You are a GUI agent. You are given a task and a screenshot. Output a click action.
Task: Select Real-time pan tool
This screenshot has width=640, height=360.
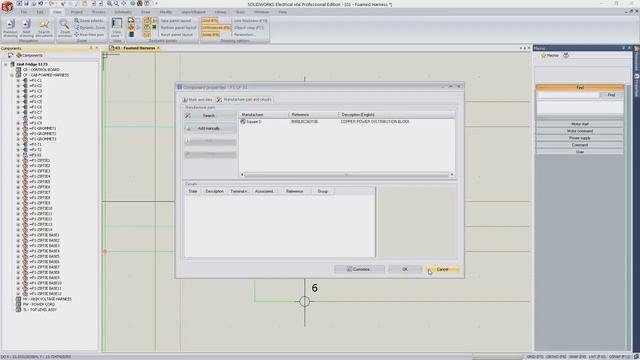tap(89, 35)
